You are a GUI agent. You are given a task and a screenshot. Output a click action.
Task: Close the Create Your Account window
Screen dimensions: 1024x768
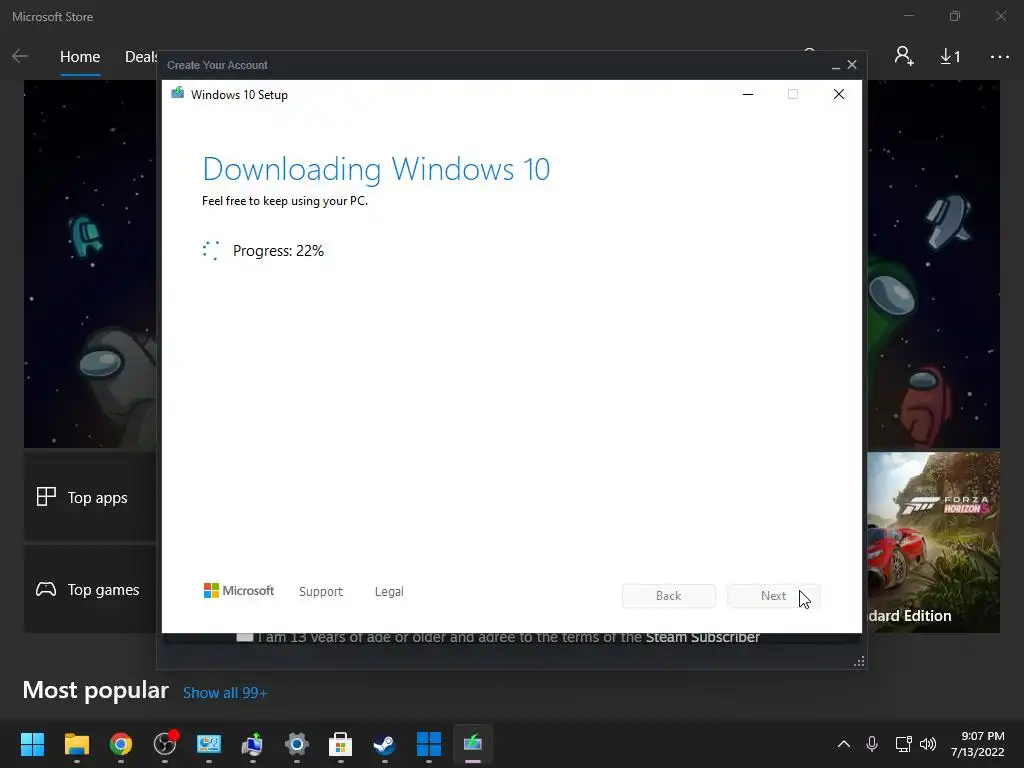tap(852, 65)
